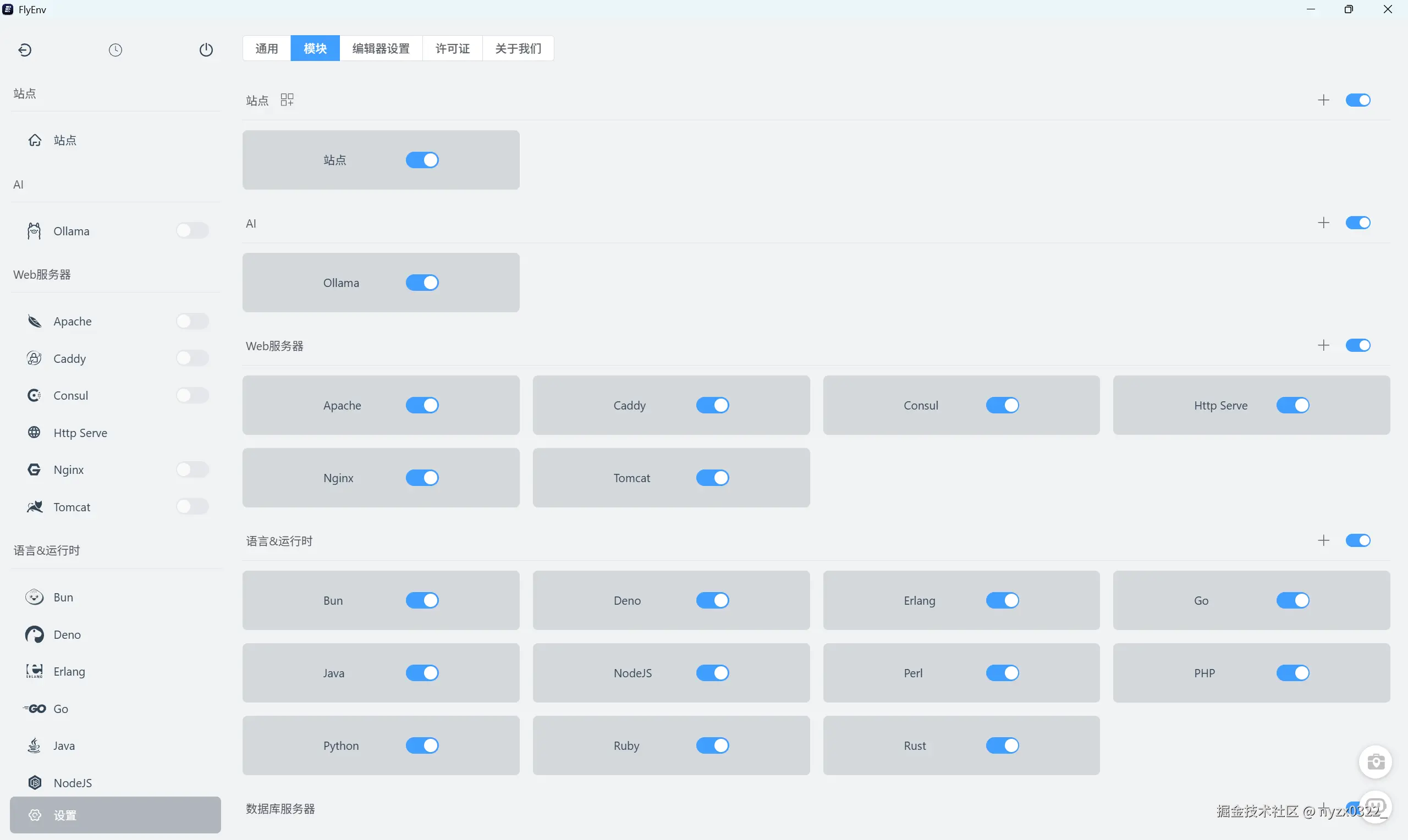Click the screenshot camera floating icon
The width and height of the screenshot is (1408, 840).
[1375, 762]
